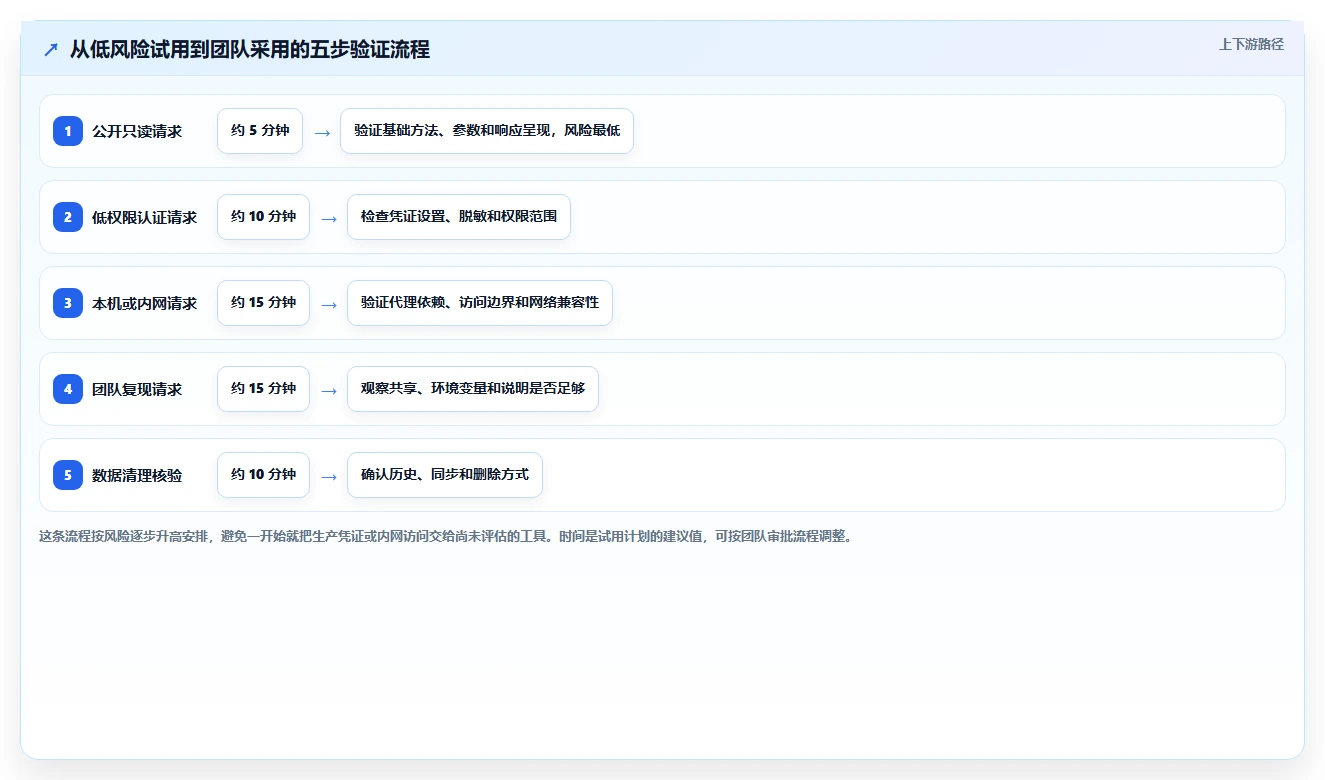Click the '本机或内网请求' step title
Viewport: 1325px width, 780px height.
[x=145, y=303]
